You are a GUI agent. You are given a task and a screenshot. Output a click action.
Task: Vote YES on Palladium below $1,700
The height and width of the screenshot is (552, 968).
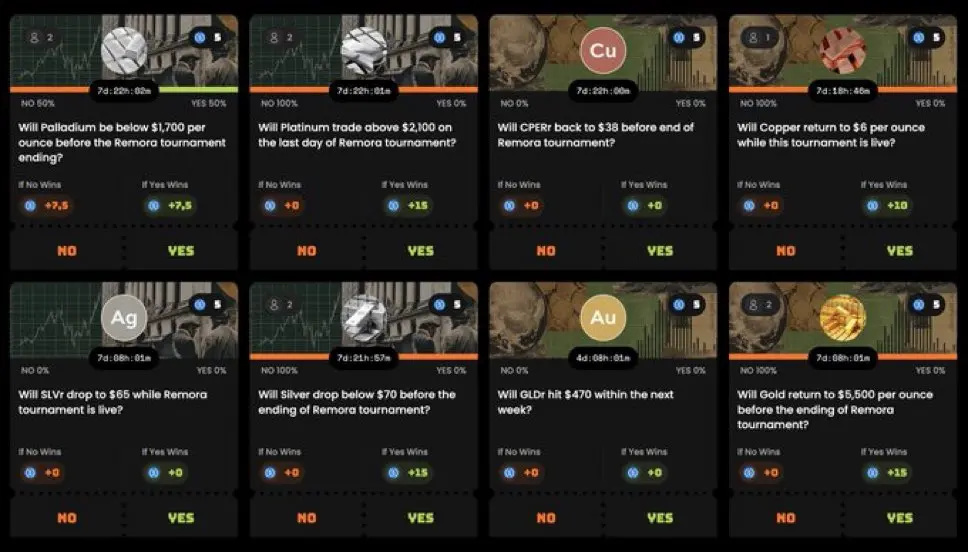pyautogui.click(x=181, y=251)
